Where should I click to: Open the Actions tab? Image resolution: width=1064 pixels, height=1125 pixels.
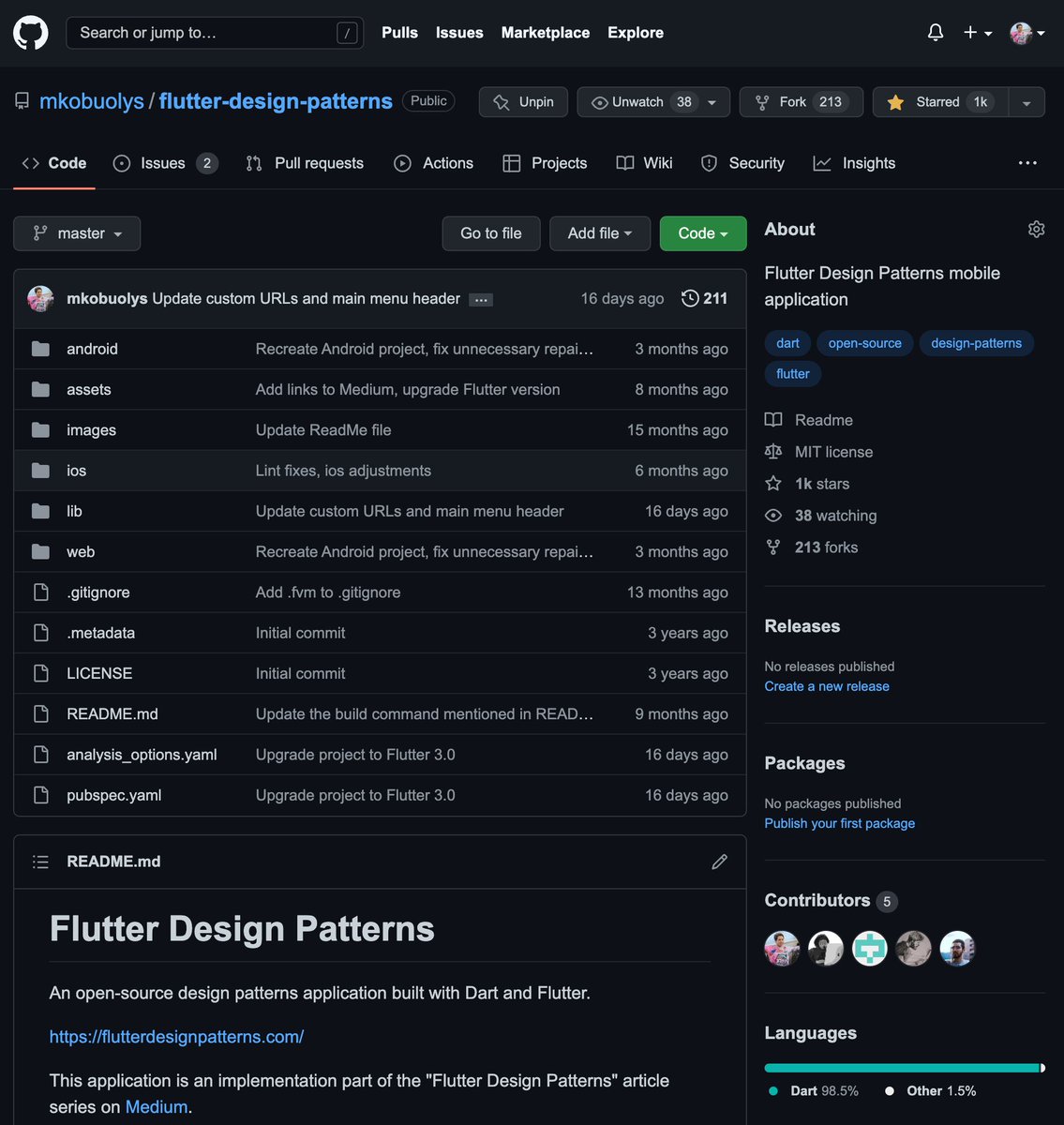[x=434, y=163]
